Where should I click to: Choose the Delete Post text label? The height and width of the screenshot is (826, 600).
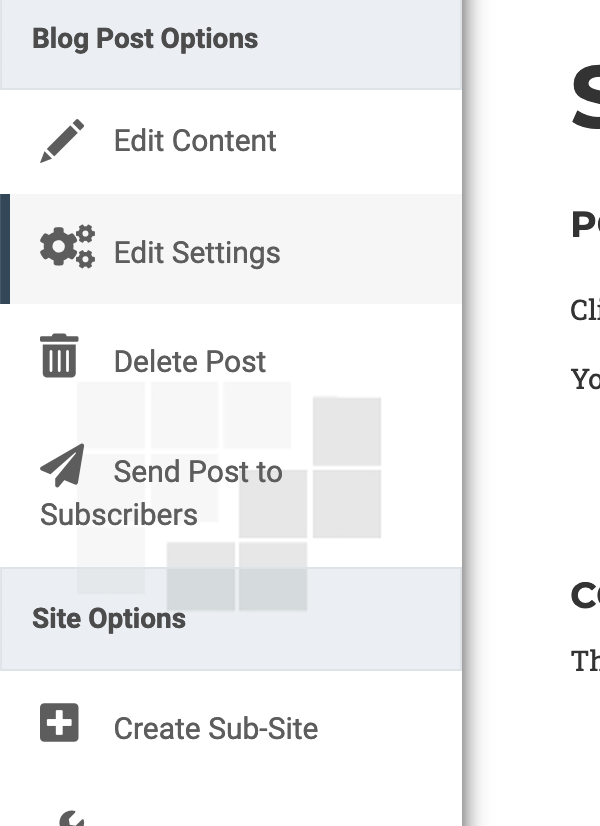(x=190, y=361)
